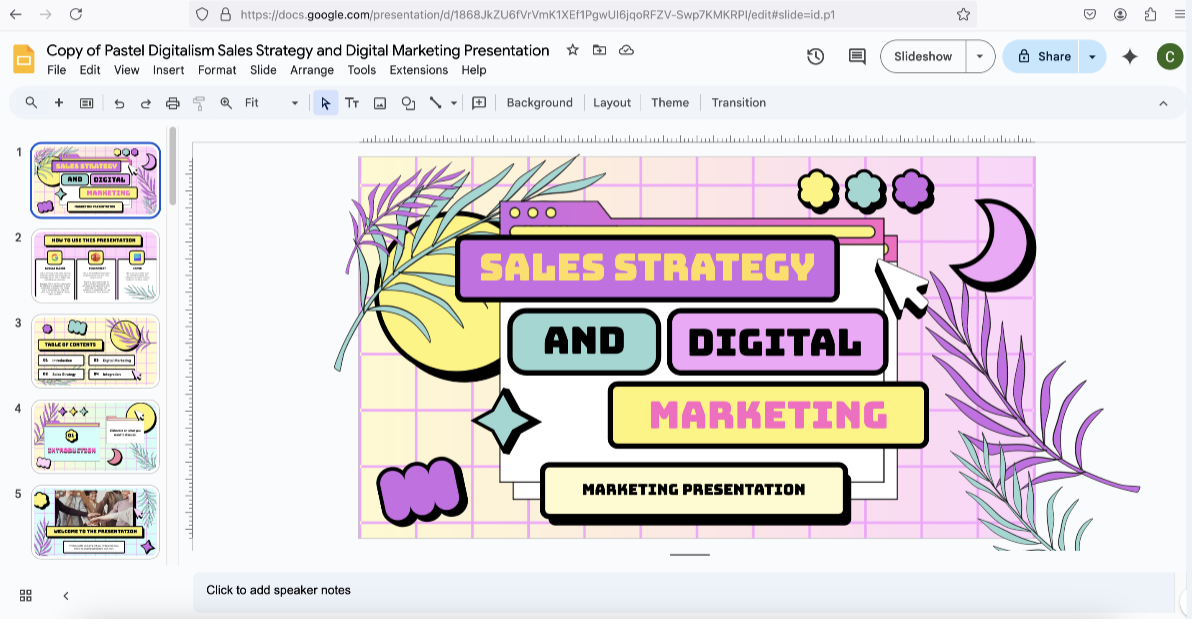The width and height of the screenshot is (1192, 619).
Task: Open version history clock icon
Action: (x=816, y=56)
